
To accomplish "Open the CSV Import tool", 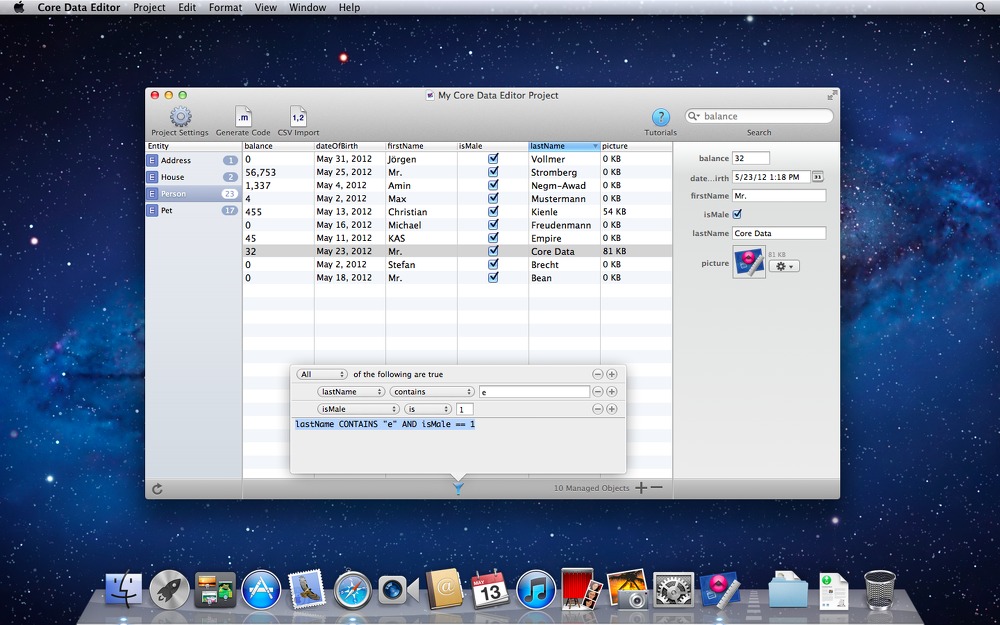I will tap(298, 117).
